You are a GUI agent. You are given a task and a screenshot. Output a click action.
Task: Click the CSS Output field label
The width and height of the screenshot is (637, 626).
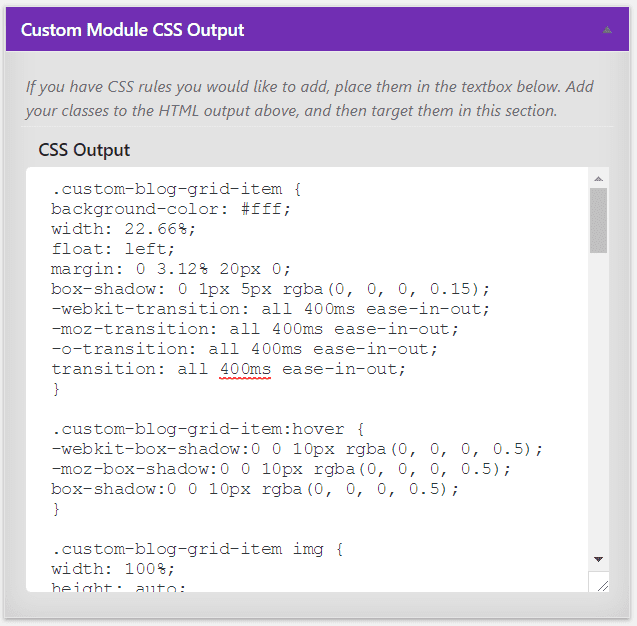click(x=84, y=150)
